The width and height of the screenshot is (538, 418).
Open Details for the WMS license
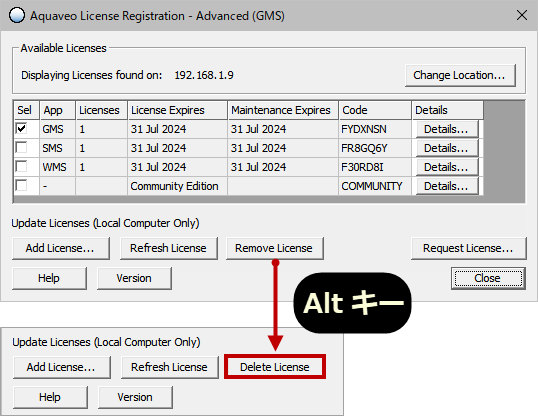pos(447,167)
